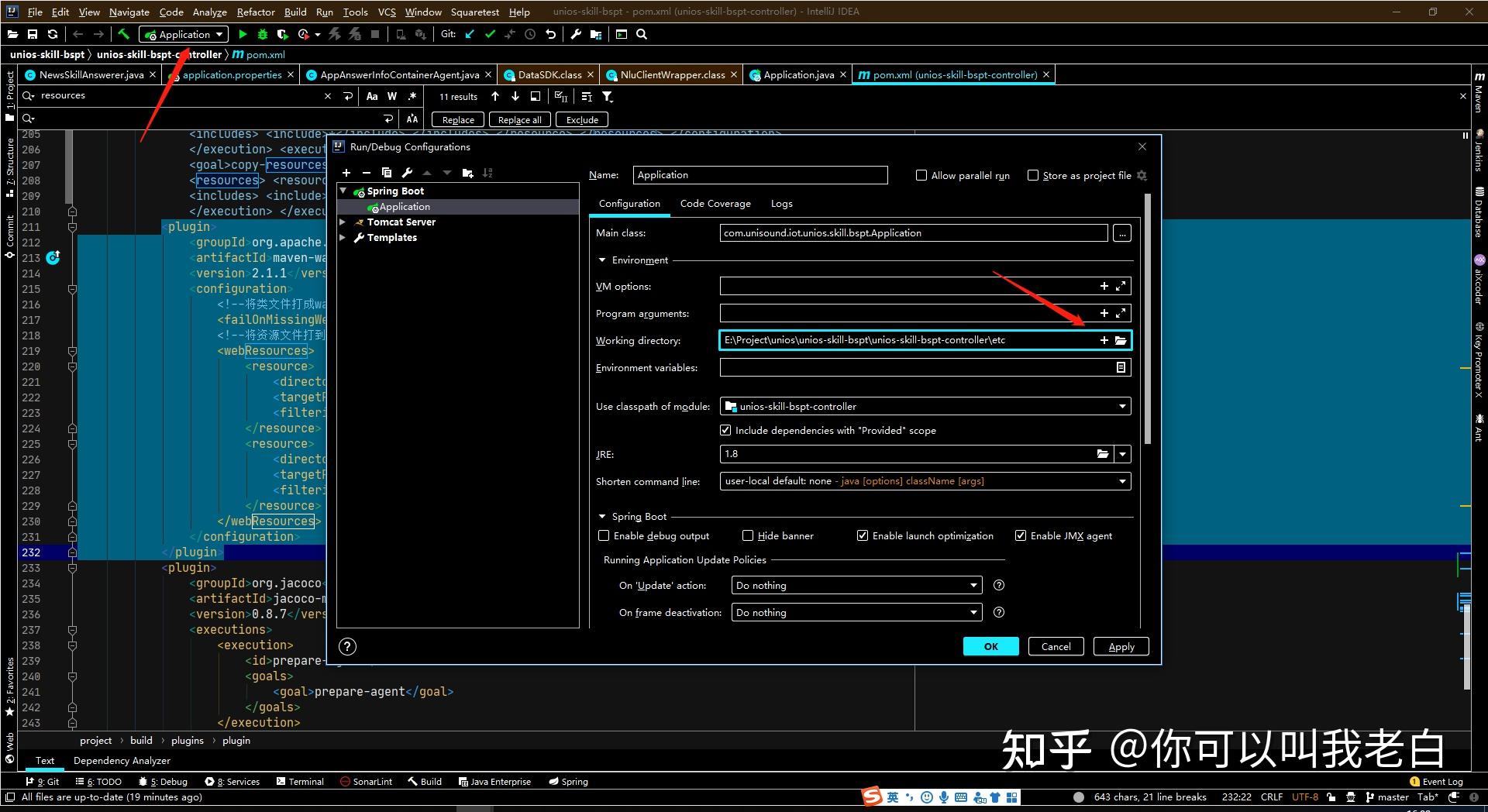Uncheck Enable JMX agent

tap(1021, 535)
